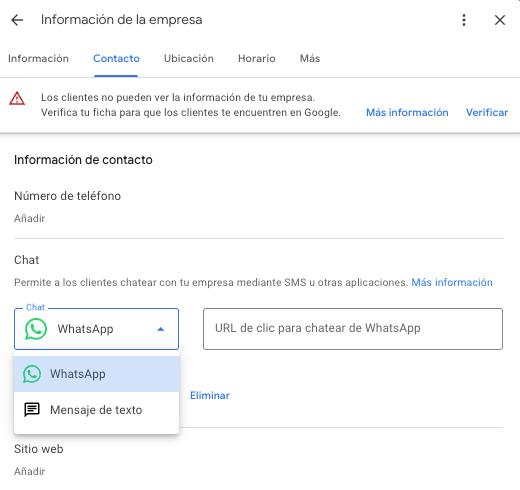Choose Mensaje de texto from the list

(96, 410)
